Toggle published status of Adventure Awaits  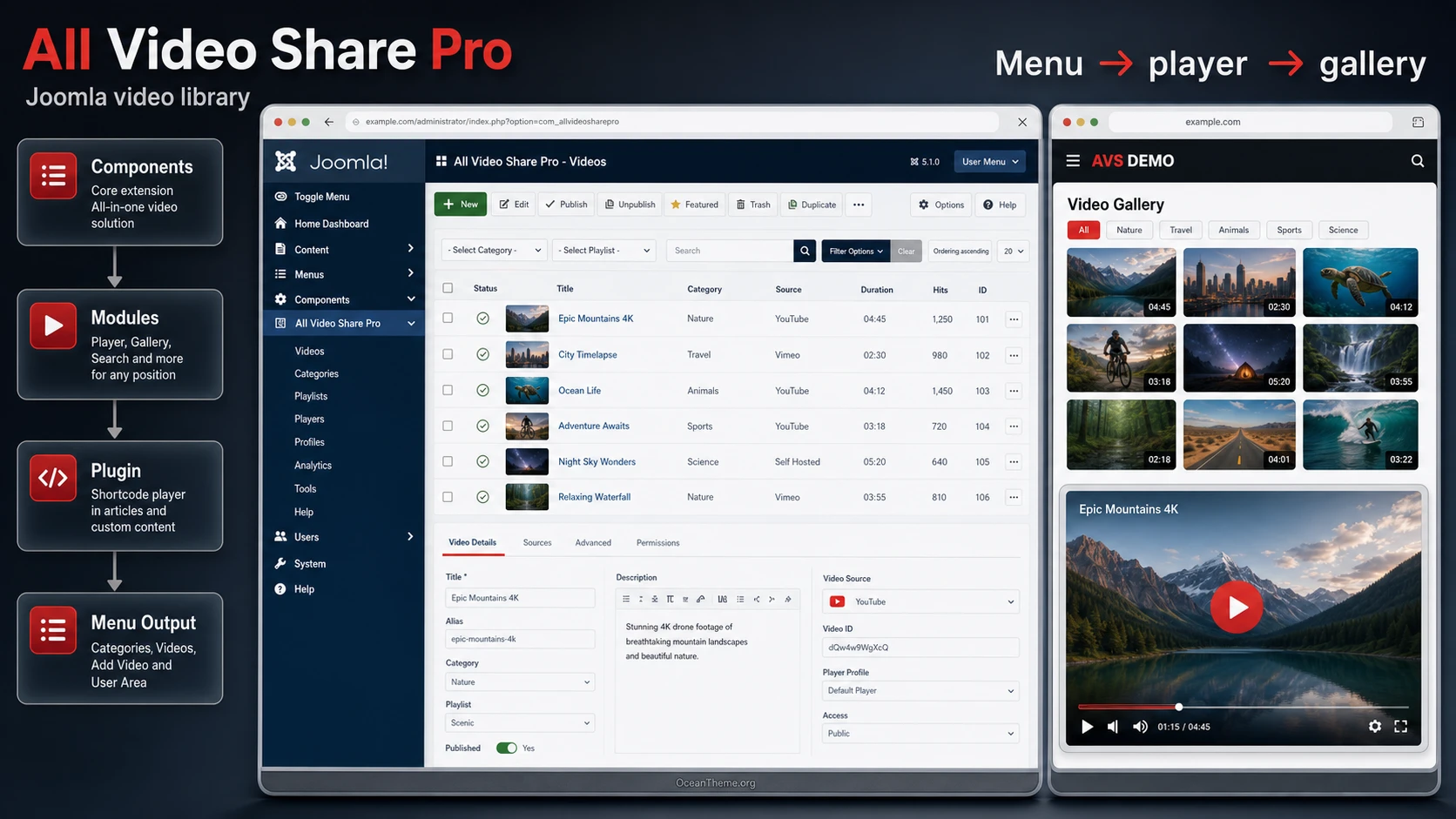(x=482, y=426)
